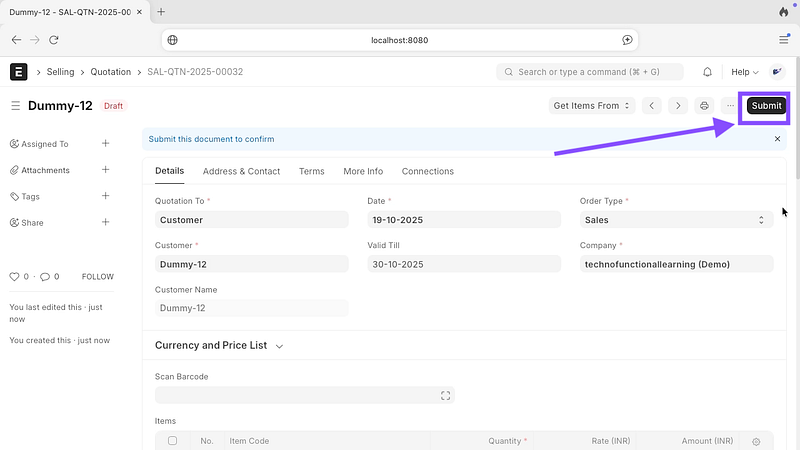Navigate to Quotation breadcrumb link
This screenshot has width=800, height=450.
coord(111,72)
